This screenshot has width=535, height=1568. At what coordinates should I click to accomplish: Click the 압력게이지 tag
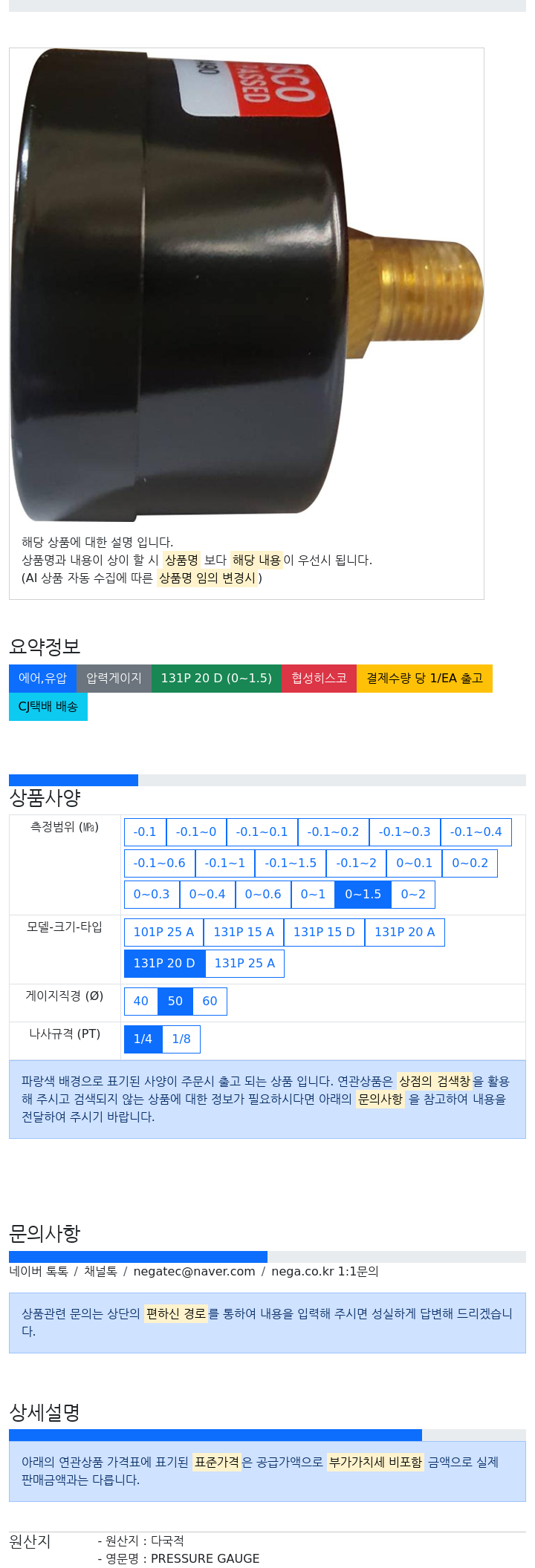point(114,679)
